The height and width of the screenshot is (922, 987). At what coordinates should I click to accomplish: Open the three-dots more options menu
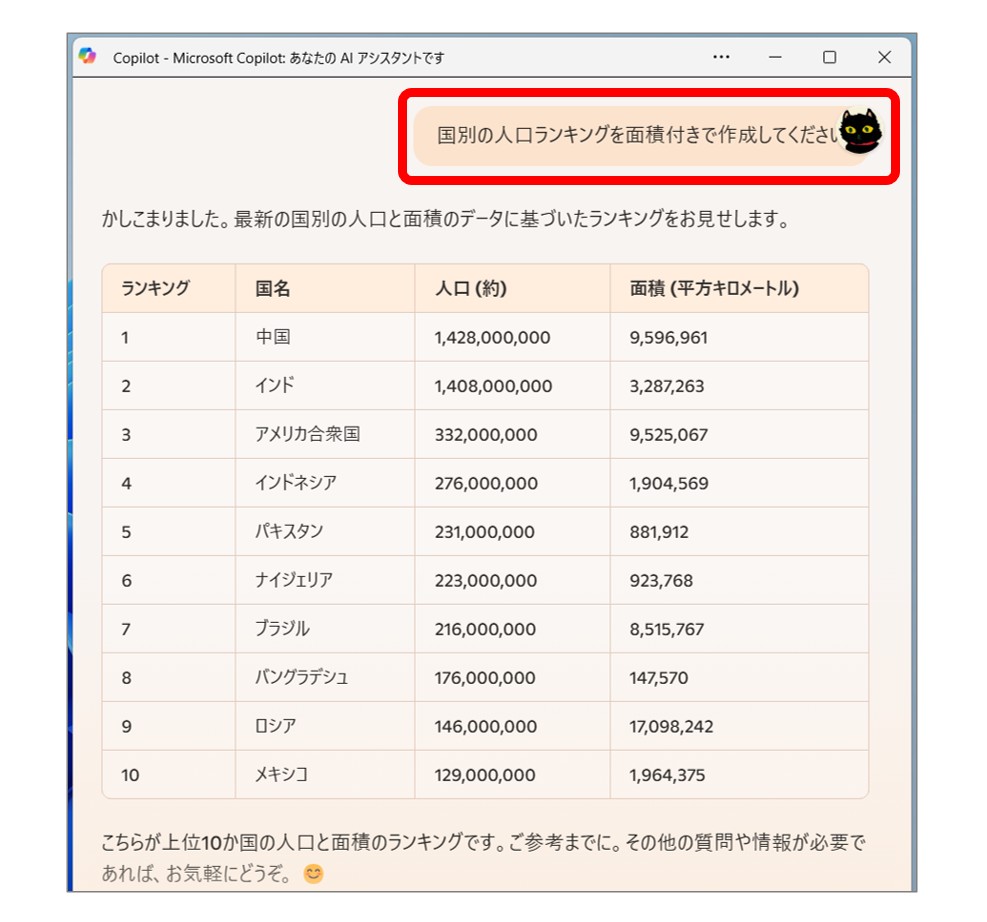(x=721, y=57)
